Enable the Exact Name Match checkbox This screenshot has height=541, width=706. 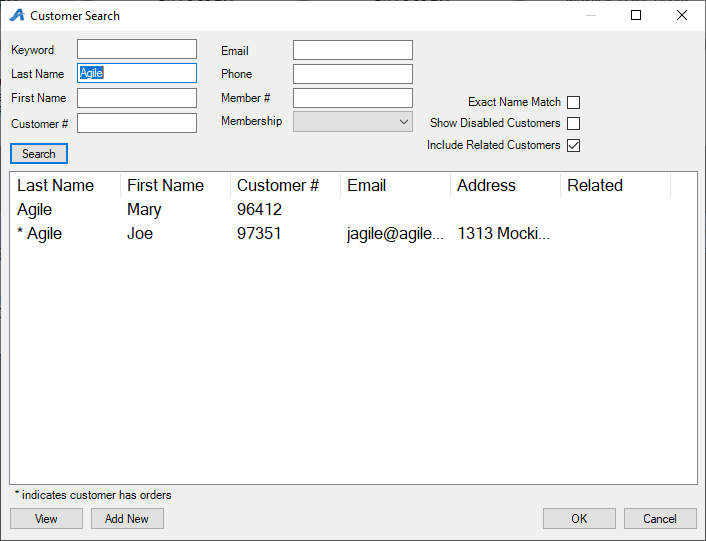pyautogui.click(x=573, y=102)
